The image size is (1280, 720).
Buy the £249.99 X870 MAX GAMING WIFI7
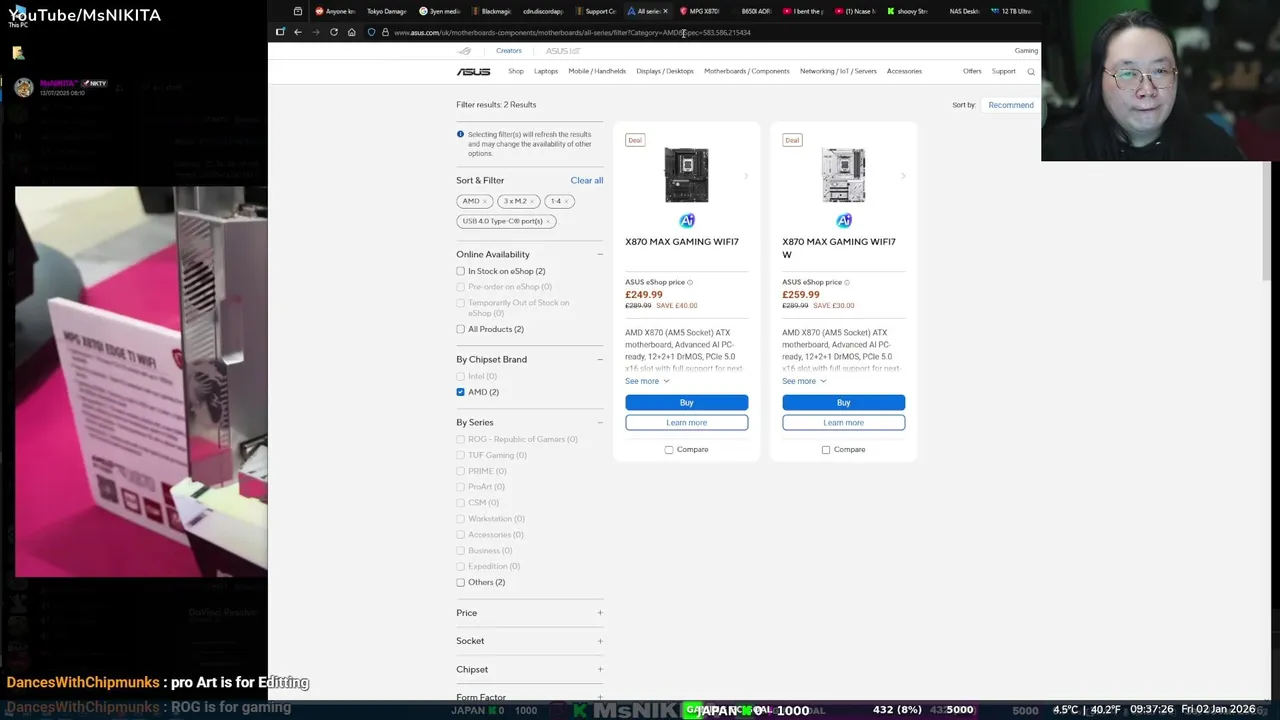pyautogui.click(x=687, y=402)
